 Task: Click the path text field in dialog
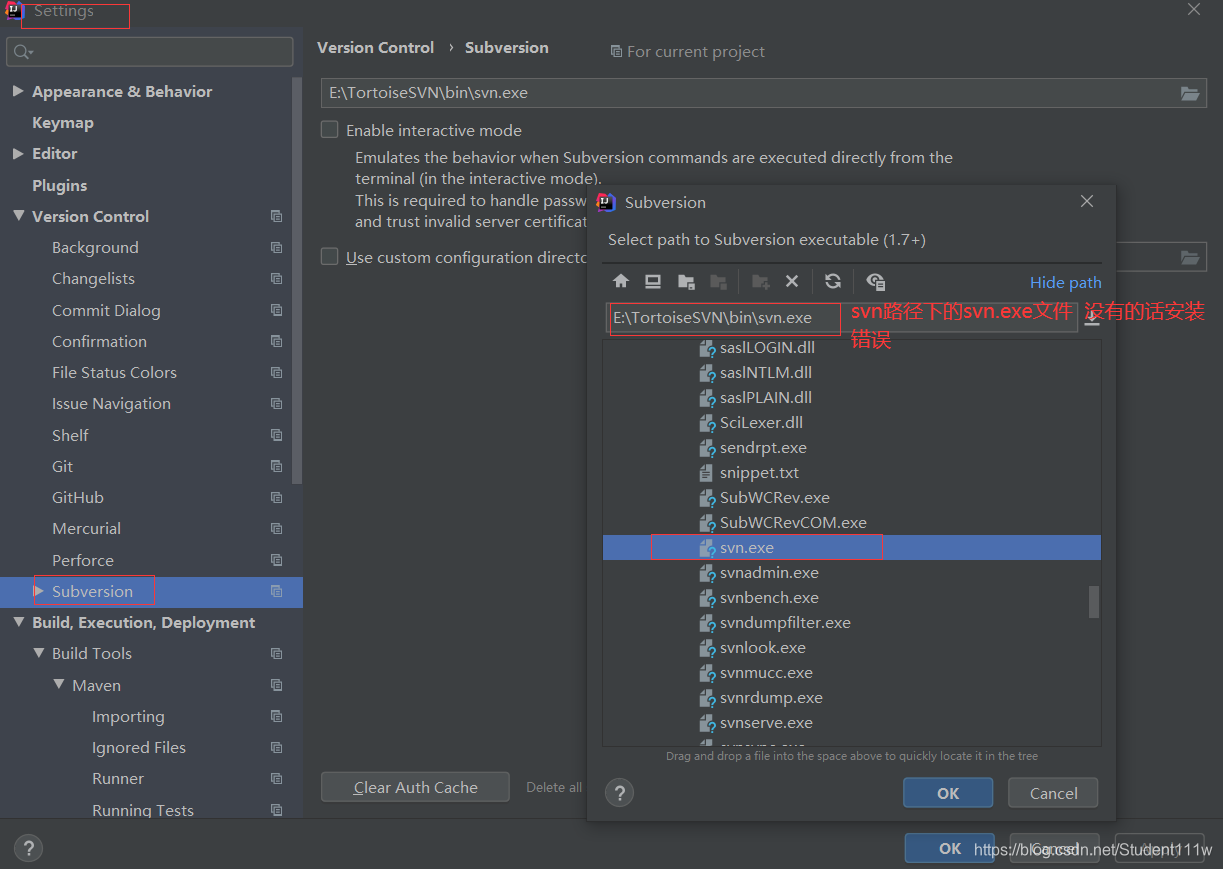click(843, 318)
